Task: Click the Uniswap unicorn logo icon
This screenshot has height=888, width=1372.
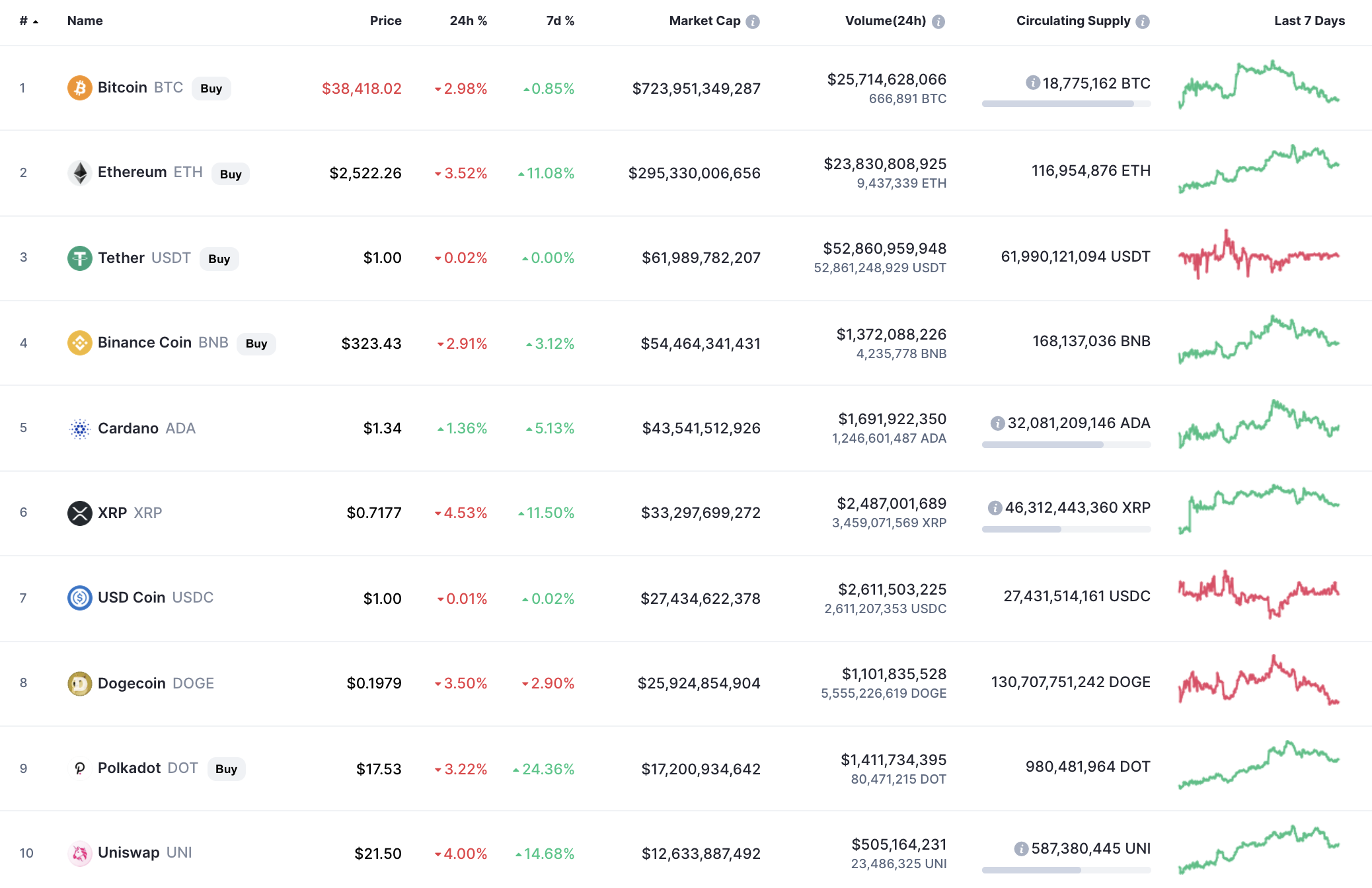Action: [80, 853]
